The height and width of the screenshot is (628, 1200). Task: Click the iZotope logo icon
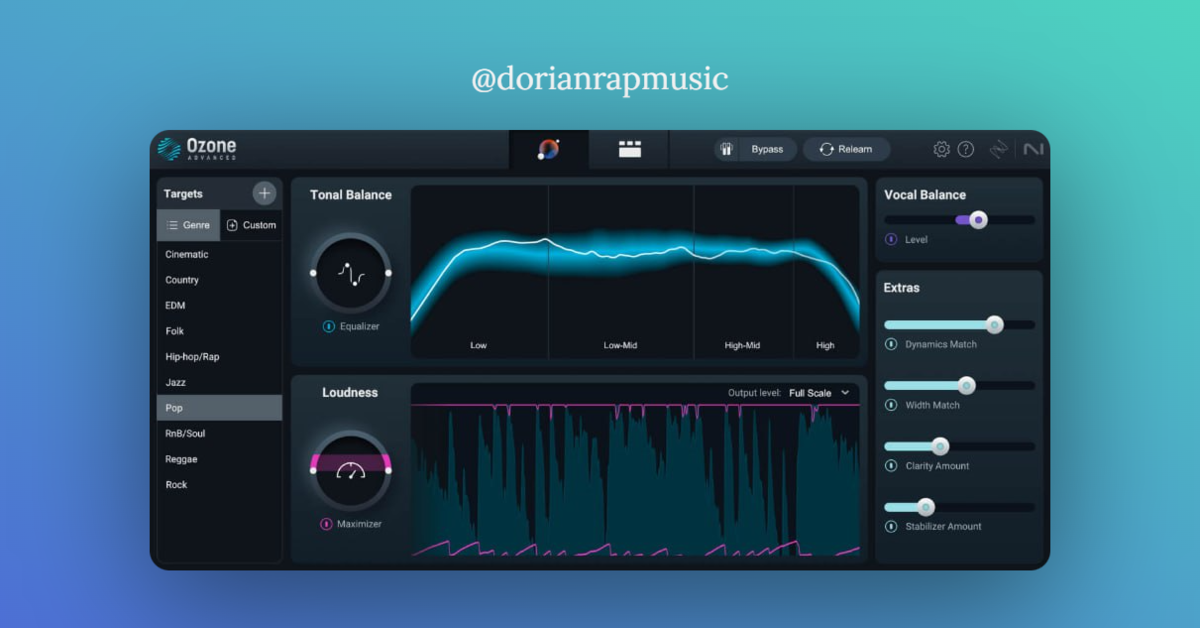(999, 149)
